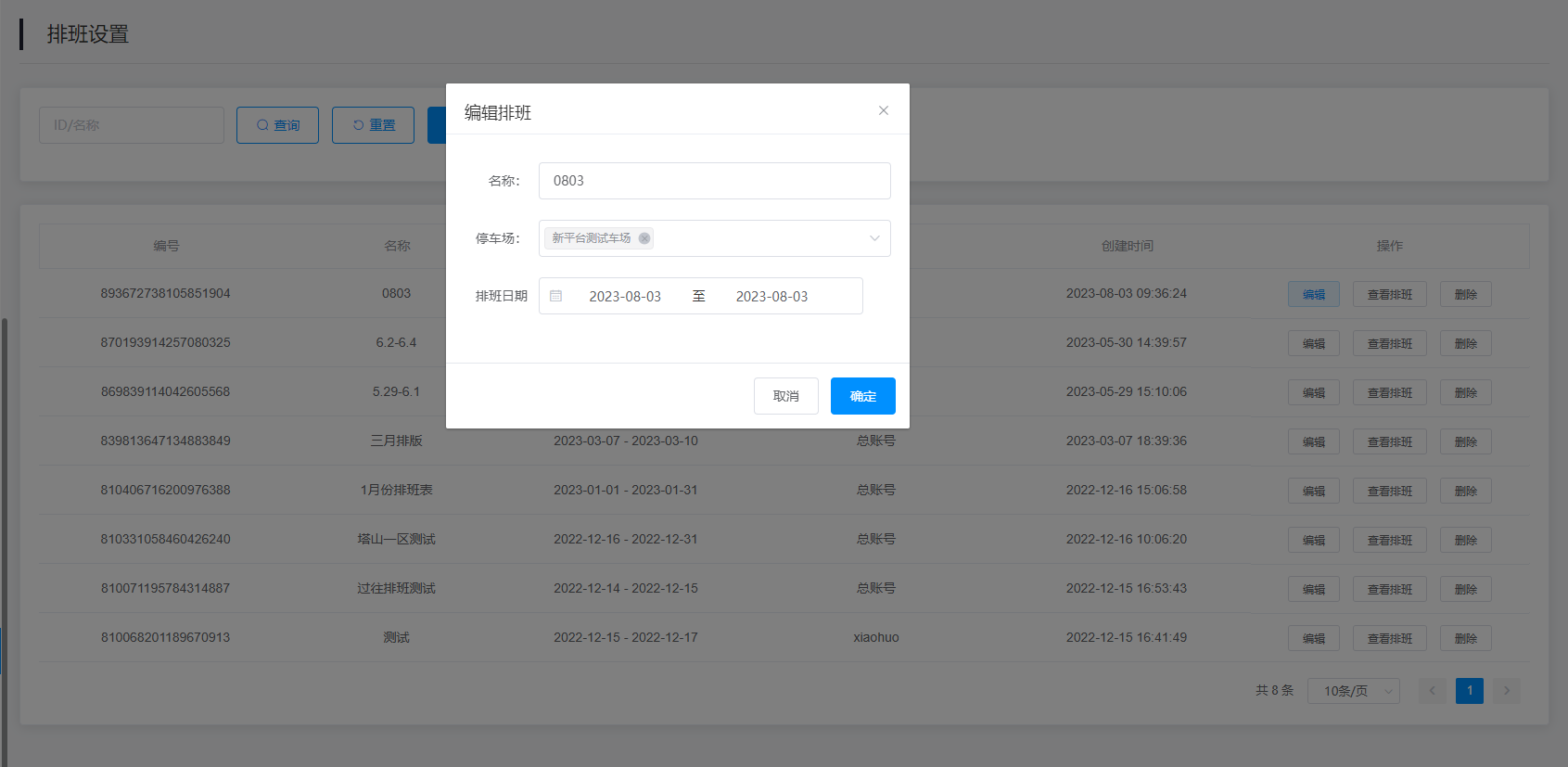The width and height of the screenshot is (1568, 767).
Task: Click 查看排班 for the 1月份排班表 row
Action: 1389,491
